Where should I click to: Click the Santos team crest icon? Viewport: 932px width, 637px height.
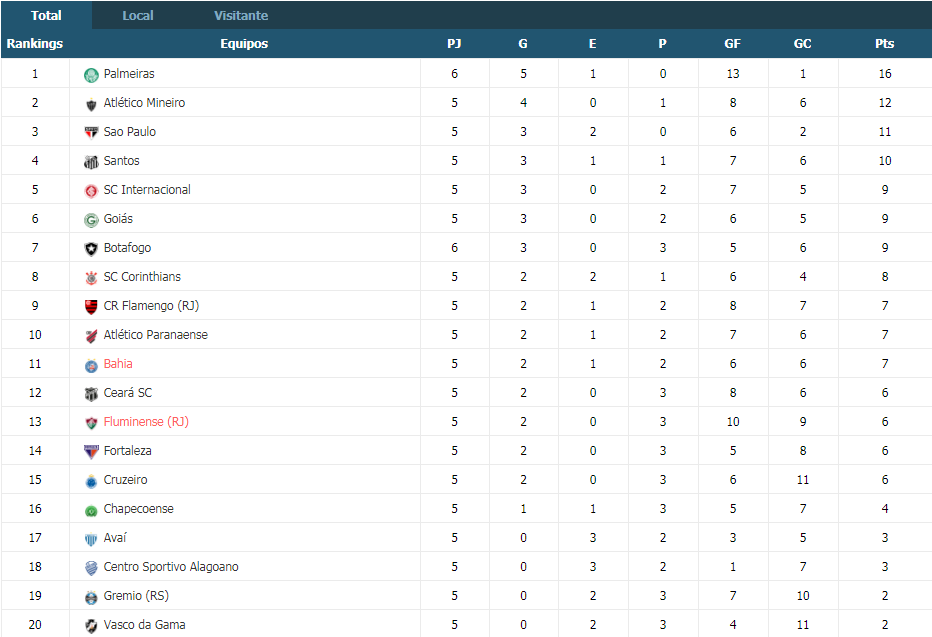[91, 162]
